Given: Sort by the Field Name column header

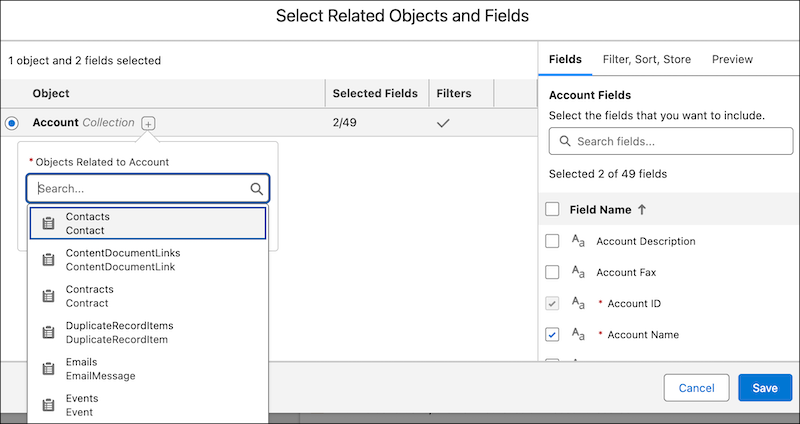Looking at the screenshot, I should tap(601, 209).
